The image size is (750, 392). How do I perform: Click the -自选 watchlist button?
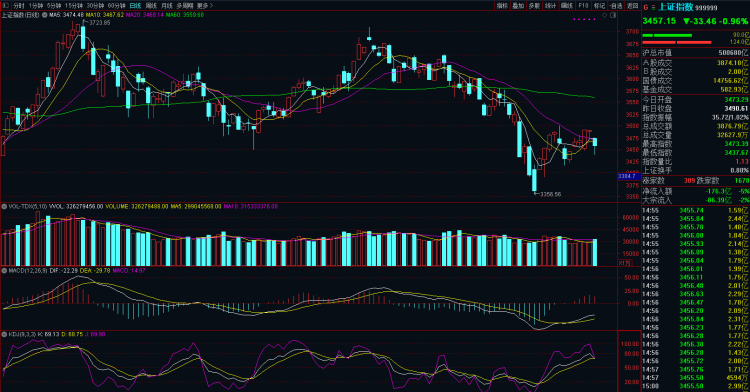click(x=616, y=6)
